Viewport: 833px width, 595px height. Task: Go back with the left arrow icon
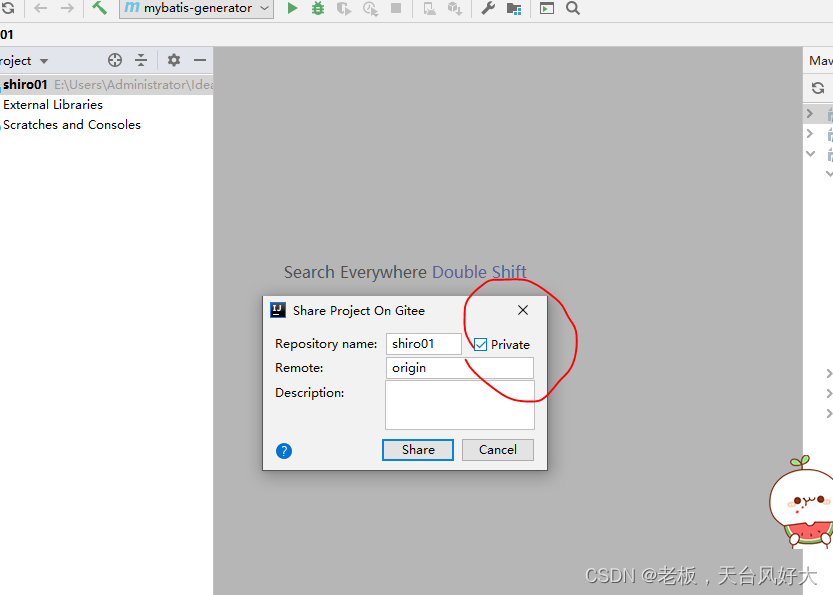40,8
